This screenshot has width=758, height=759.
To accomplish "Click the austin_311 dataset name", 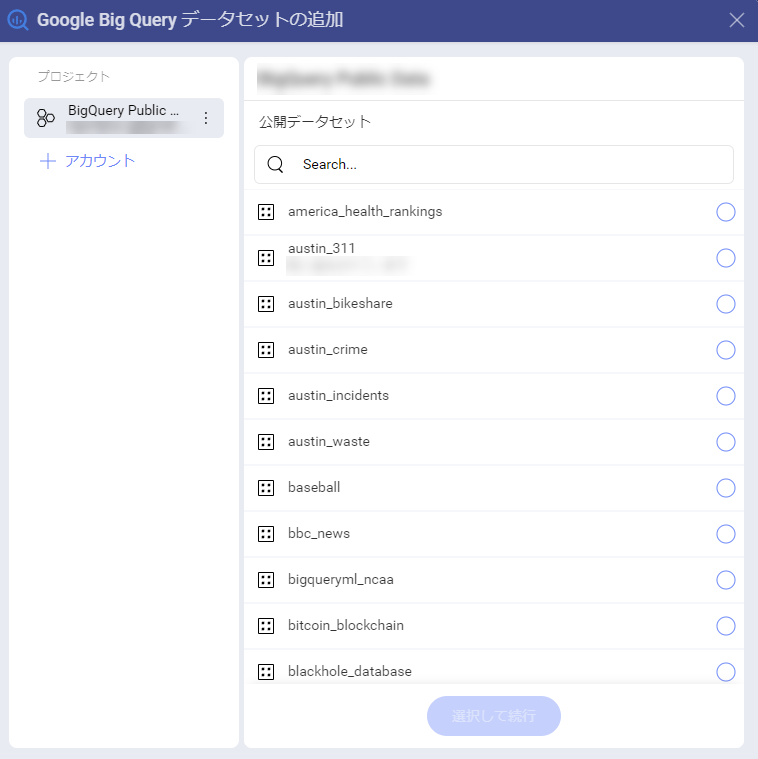I will pyautogui.click(x=321, y=248).
